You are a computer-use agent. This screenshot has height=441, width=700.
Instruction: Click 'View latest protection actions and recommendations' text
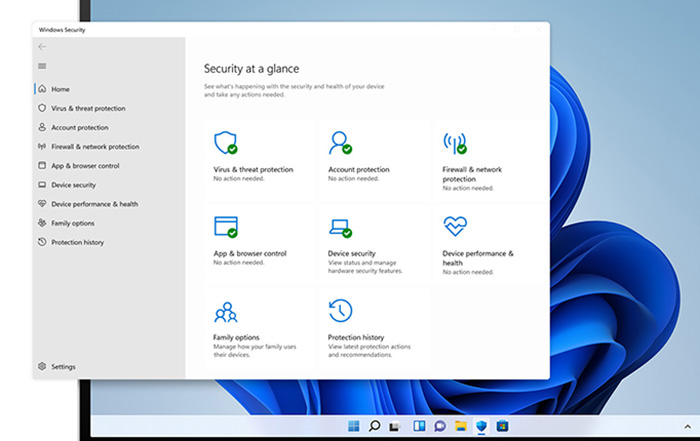(x=369, y=351)
